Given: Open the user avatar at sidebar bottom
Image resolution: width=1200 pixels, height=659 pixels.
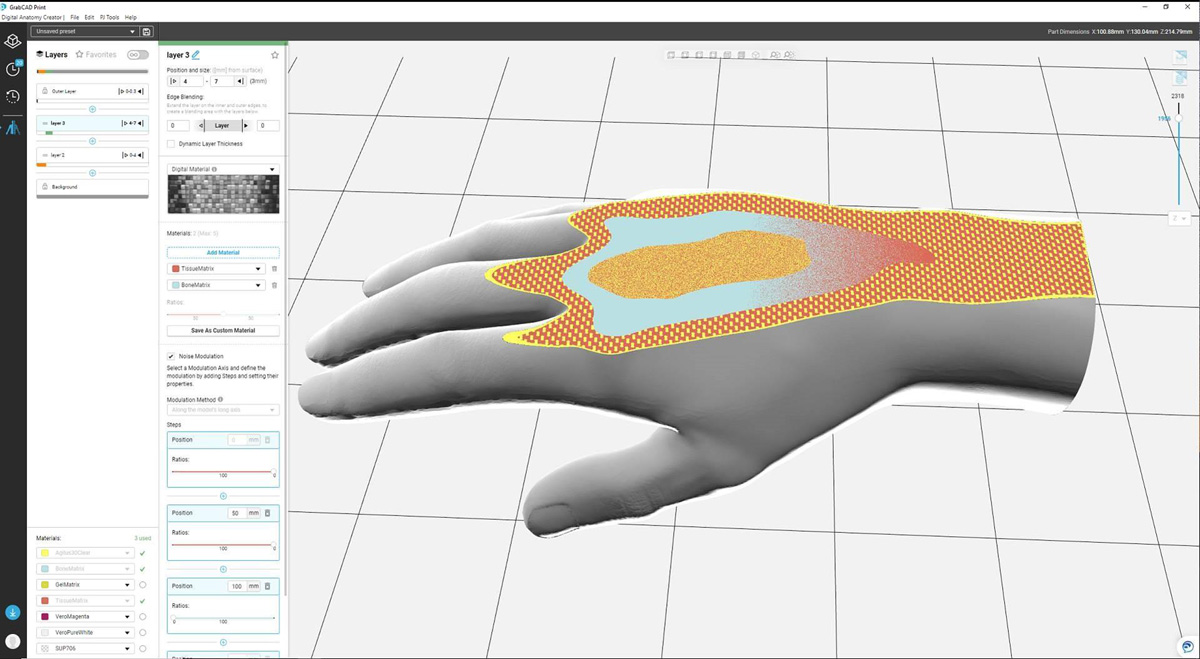Looking at the screenshot, I should (x=13, y=641).
